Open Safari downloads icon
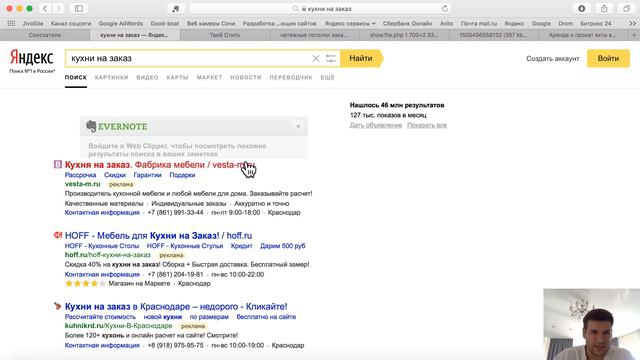Screen dimensions: 640x360 582,9
